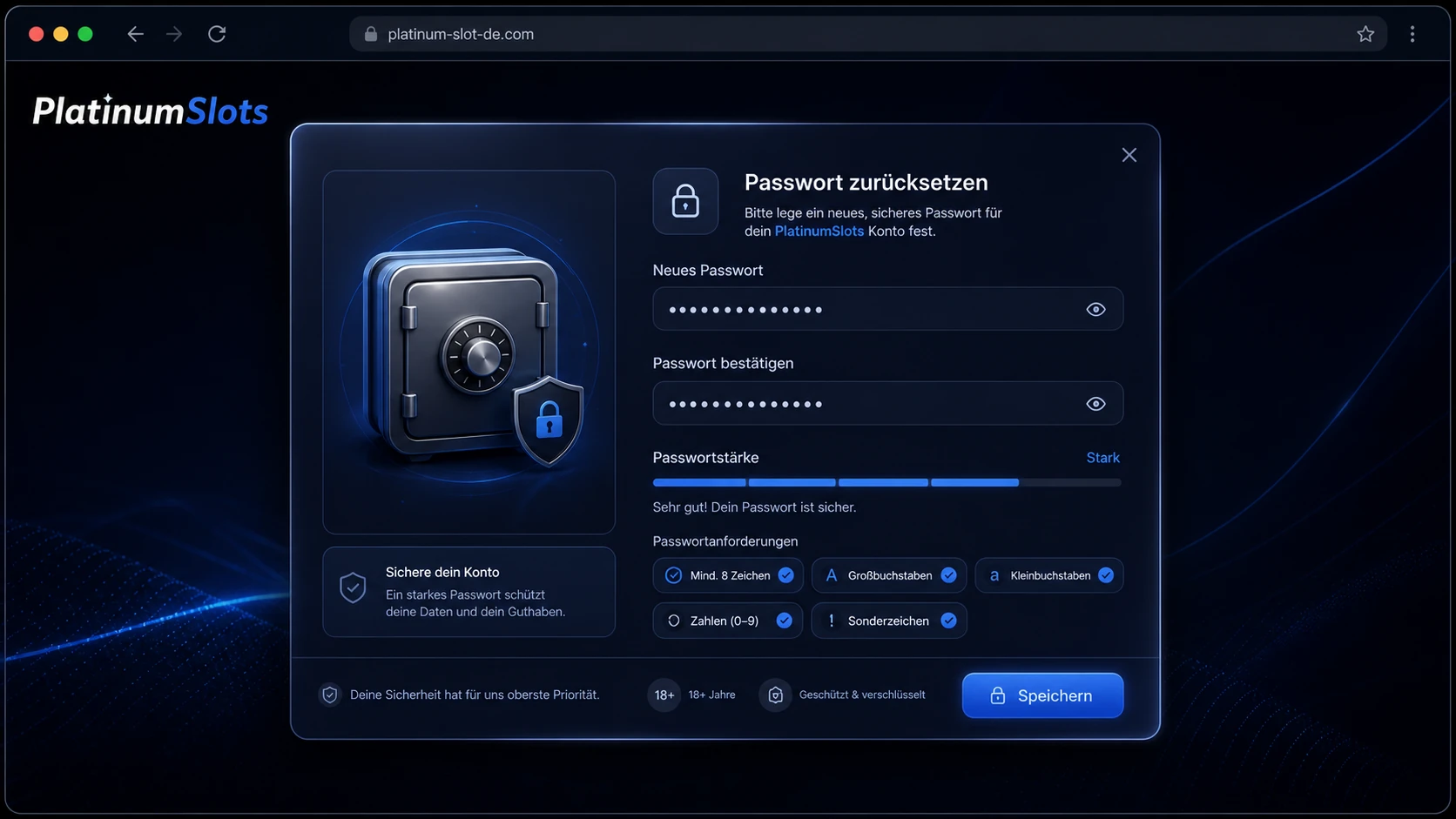Go back using browser back arrow
Screen dimensions: 1456x819
click(x=135, y=34)
